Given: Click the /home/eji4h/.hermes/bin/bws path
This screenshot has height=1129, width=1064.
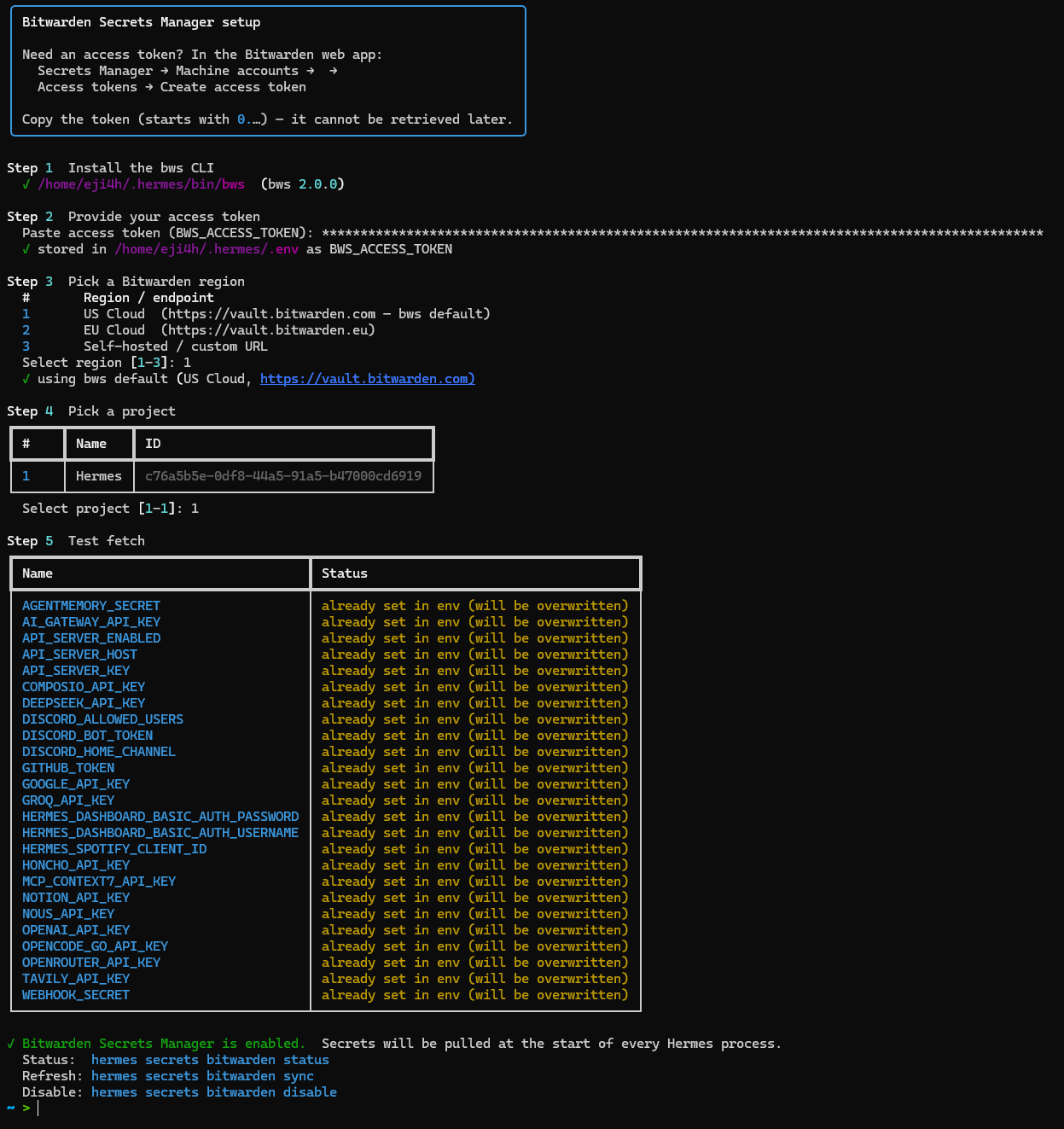Looking at the screenshot, I should 141,184.
